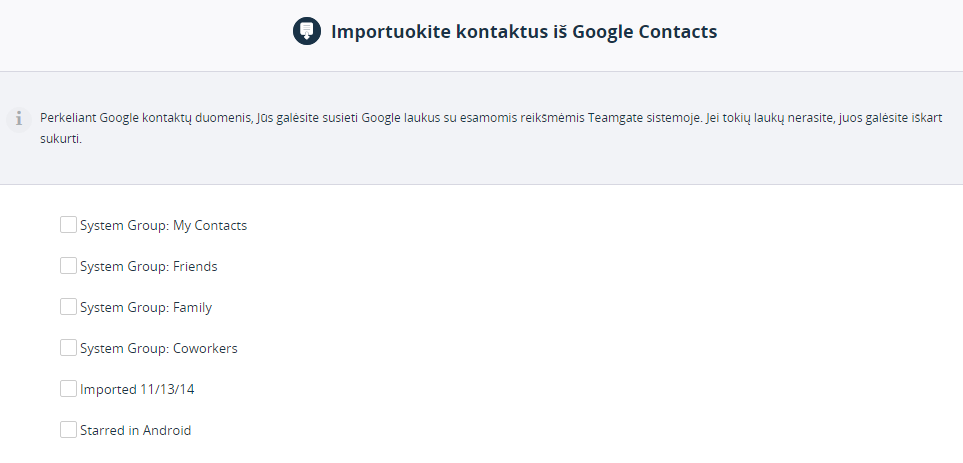Viewport: 963px width, 463px height.
Task: Select the System Group: Coworkers checkbox
Action: pyautogui.click(x=68, y=348)
